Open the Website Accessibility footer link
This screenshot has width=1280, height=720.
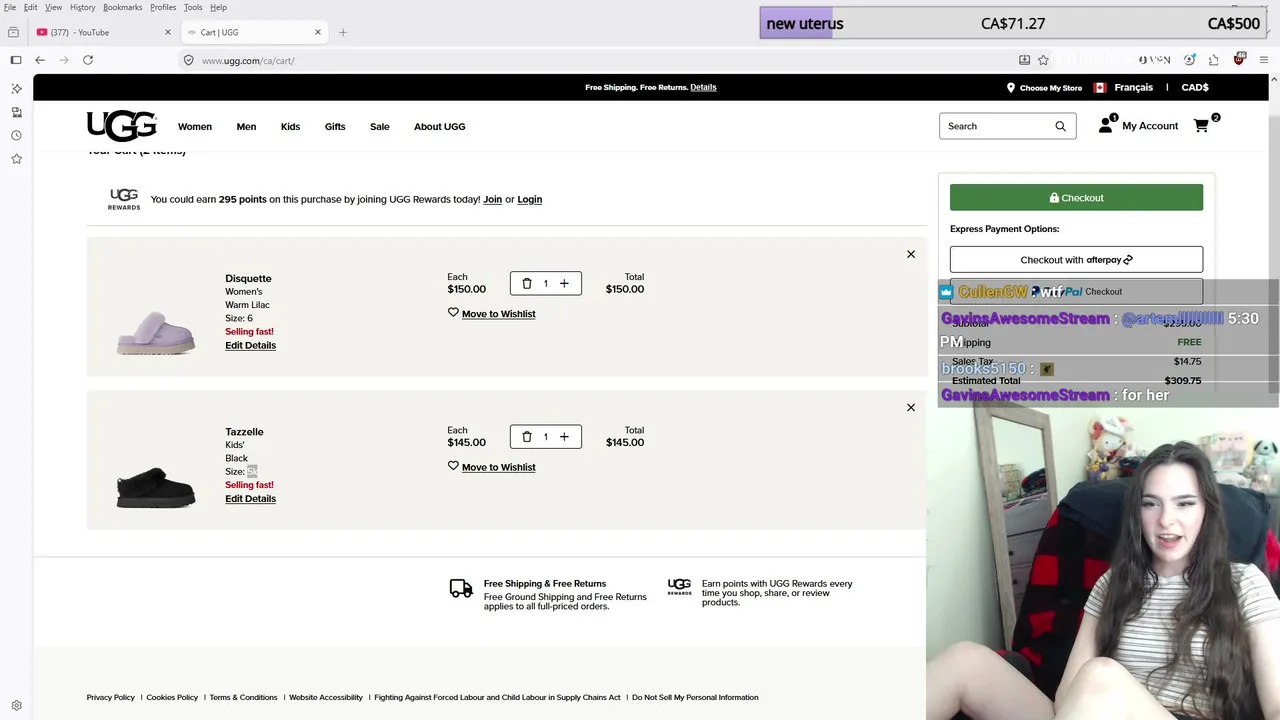tap(326, 697)
